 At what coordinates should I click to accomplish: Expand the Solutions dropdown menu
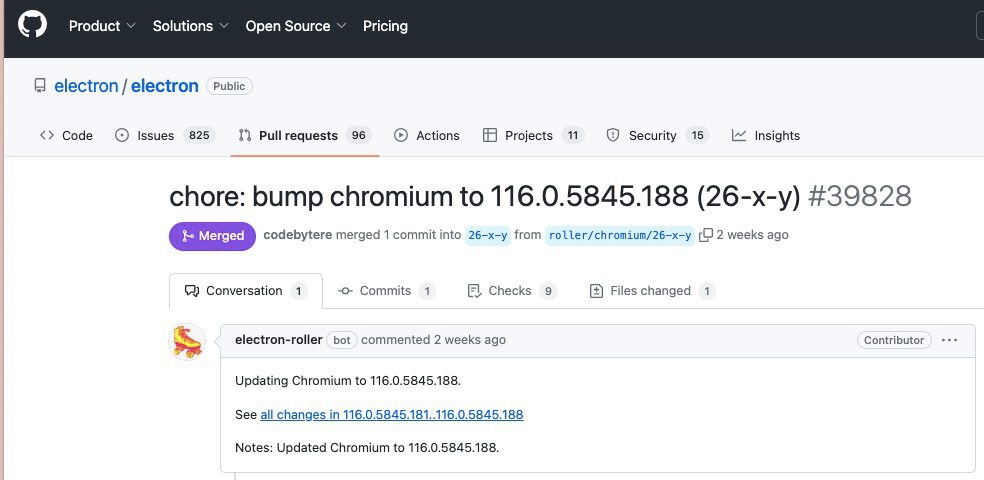190,26
